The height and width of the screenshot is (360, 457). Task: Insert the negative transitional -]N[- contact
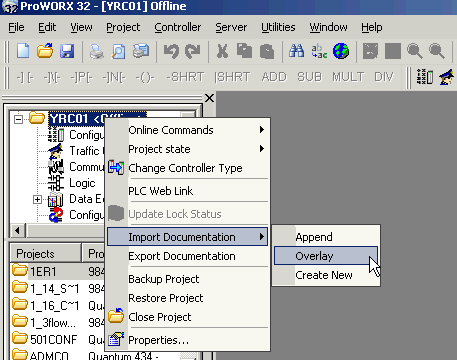click(114, 77)
